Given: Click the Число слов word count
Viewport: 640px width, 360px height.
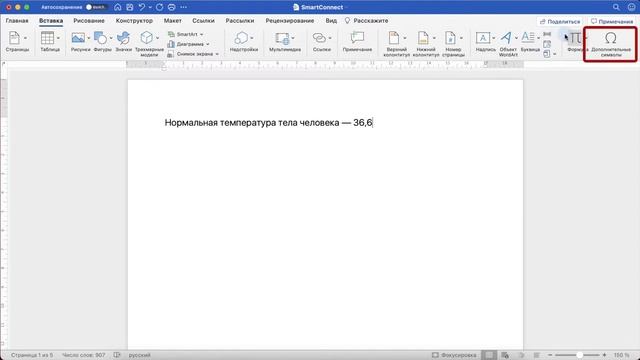Looking at the screenshot, I should [84, 355].
